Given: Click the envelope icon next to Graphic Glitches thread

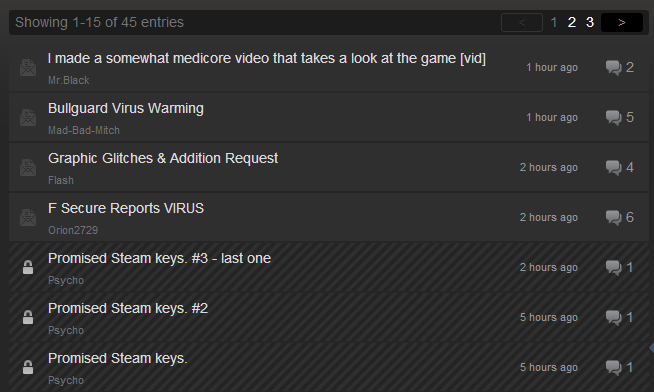Looking at the screenshot, I should 28,168.
